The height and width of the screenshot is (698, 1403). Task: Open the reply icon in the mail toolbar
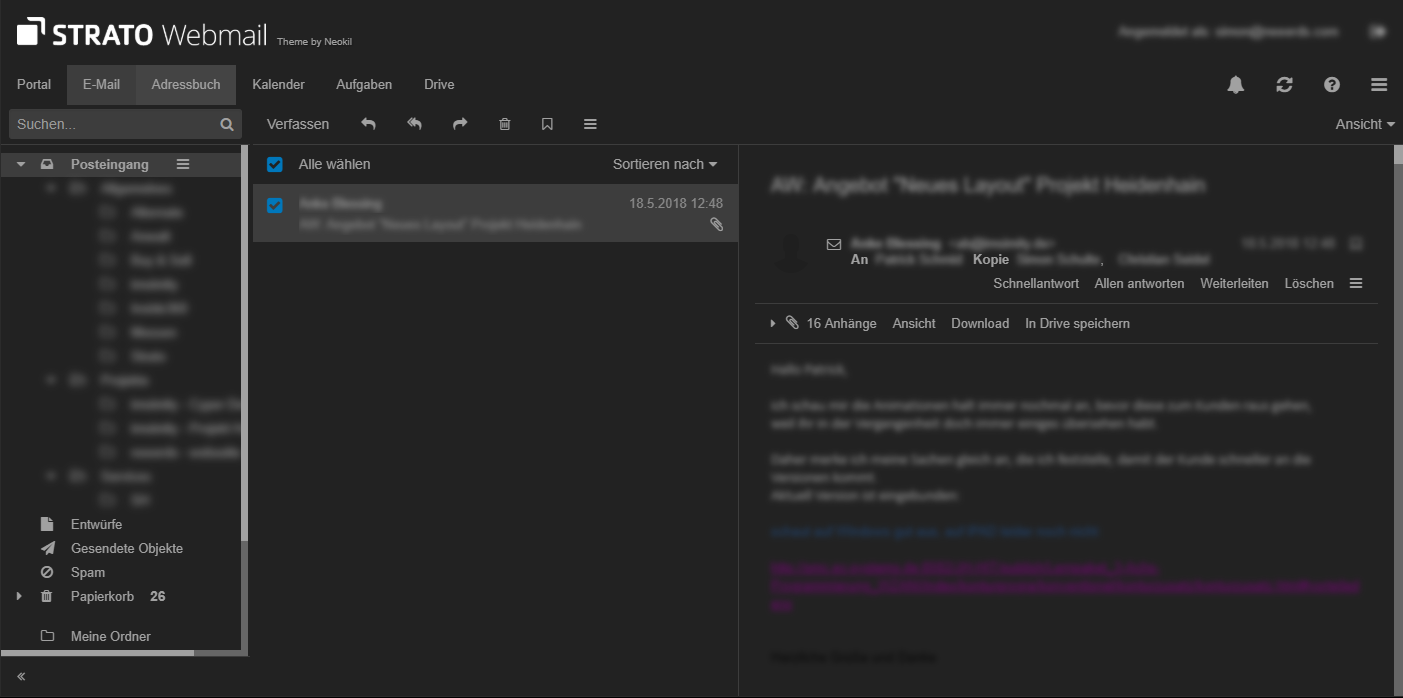click(x=368, y=123)
